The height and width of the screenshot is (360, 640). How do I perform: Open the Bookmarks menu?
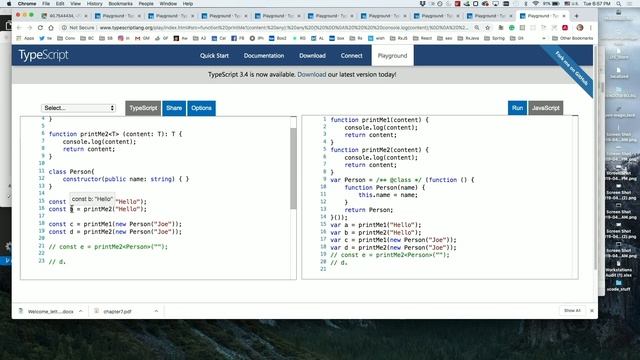120,4
